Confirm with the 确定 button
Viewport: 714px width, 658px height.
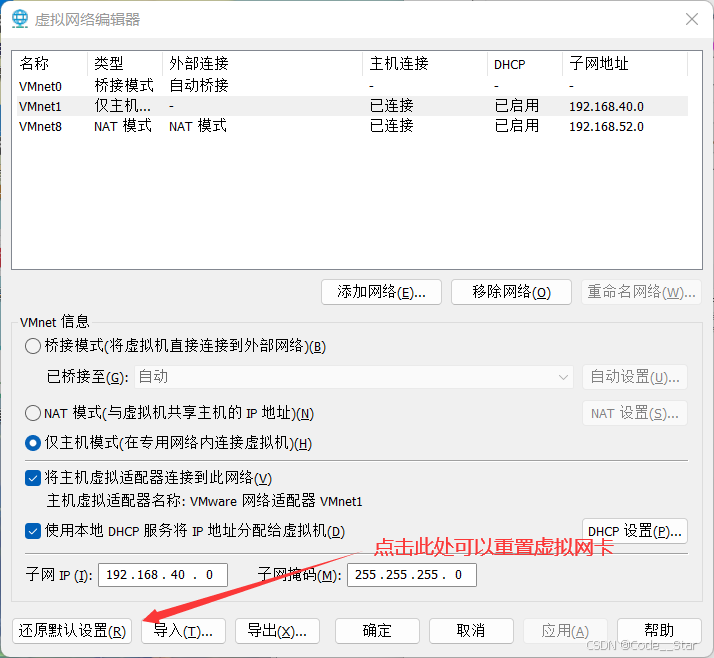coord(377,631)
